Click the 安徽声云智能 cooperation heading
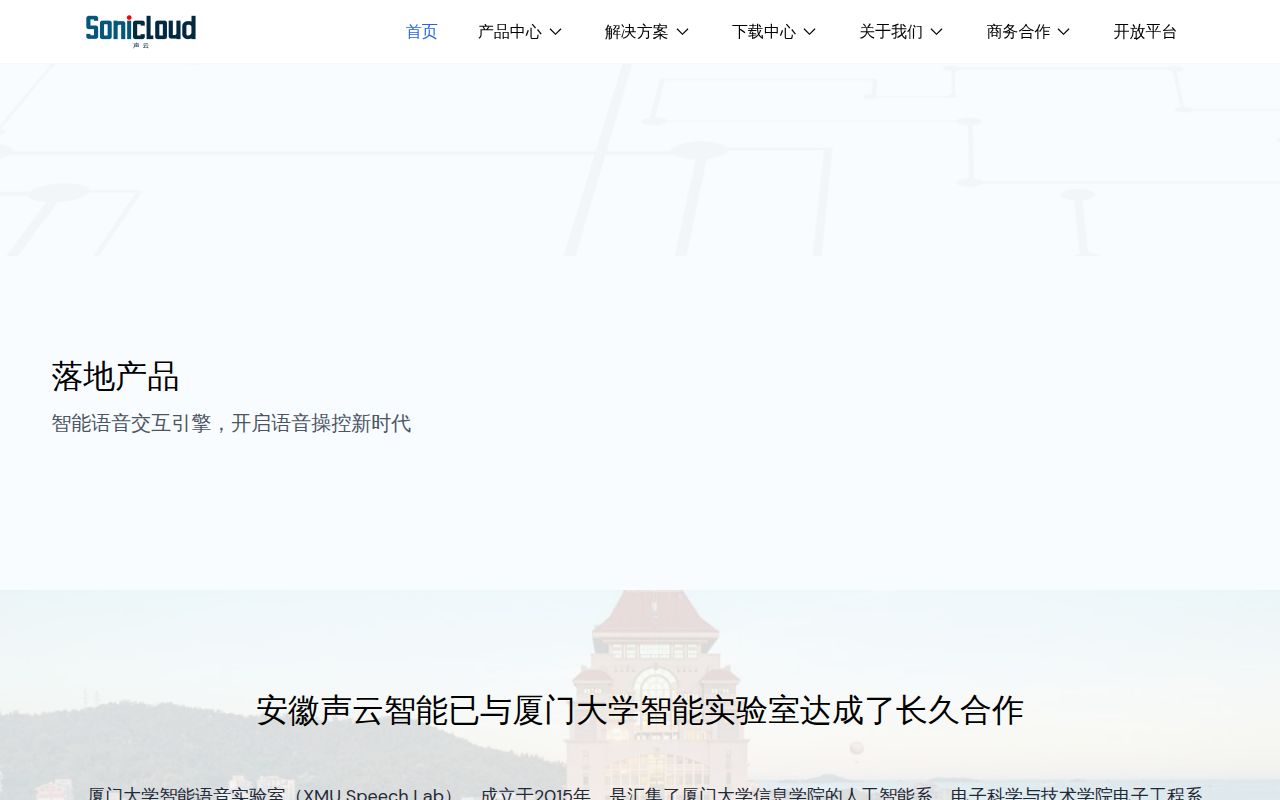1280x800 pixels. [x=640, y=710]
